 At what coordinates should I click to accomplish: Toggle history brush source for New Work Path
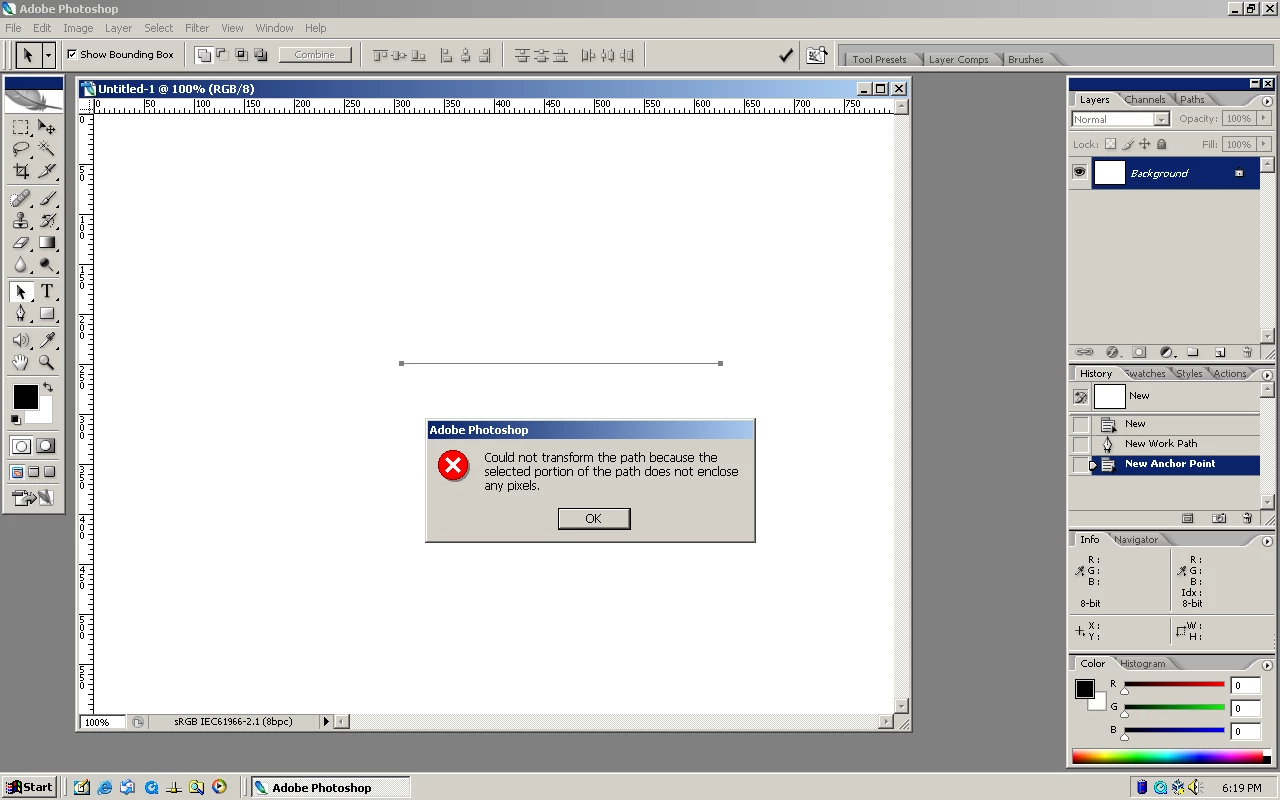[x=1081, y=444]
